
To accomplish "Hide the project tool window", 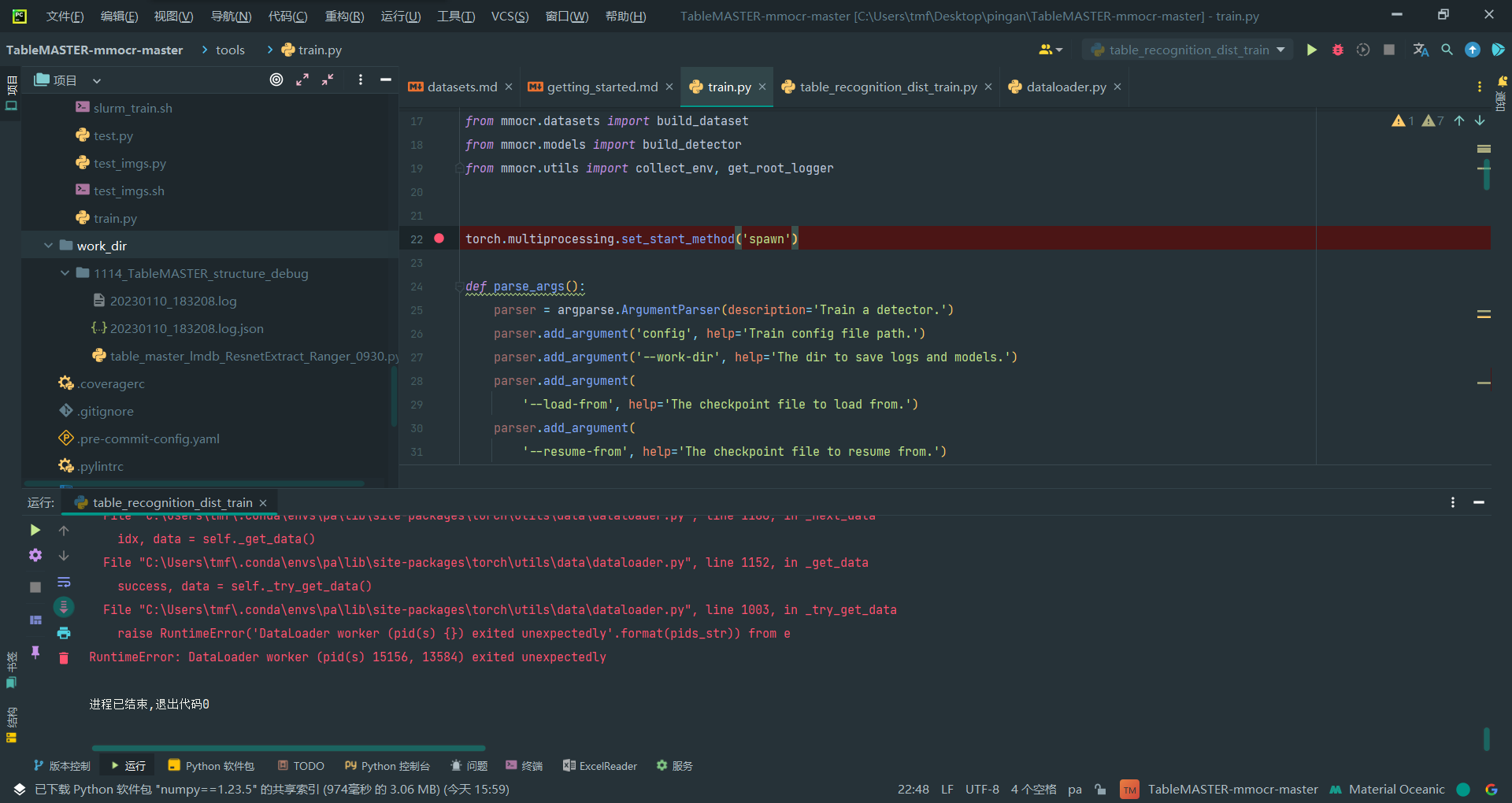I will click(386, 80).
